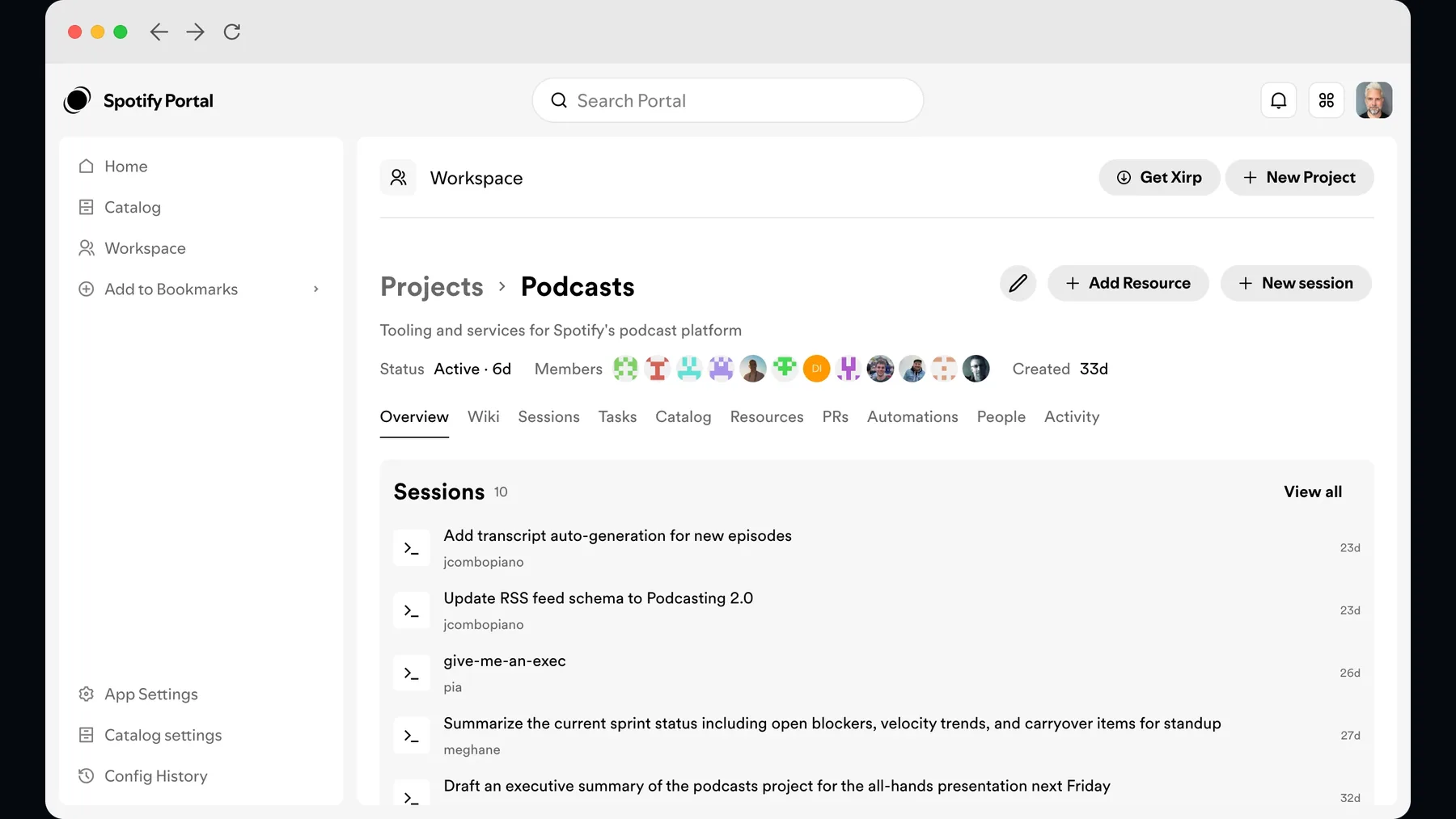The height and width of the screenshot is (819, 1456).
Task: Click the '26d' timestamp on give-me-an-exec
Action: (1350, 673)
